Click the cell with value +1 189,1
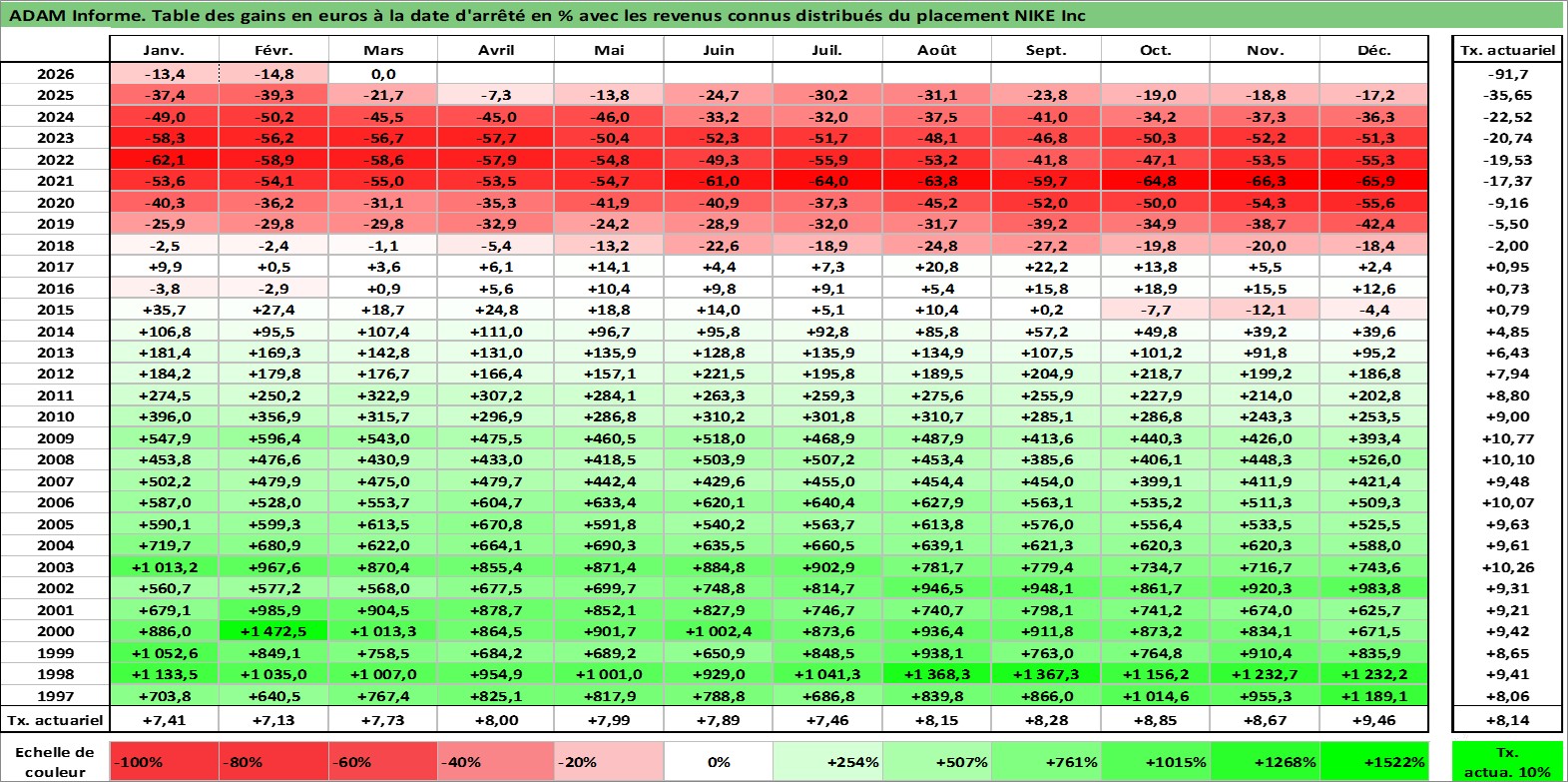This screenshot has height=782, width=1568. point(1374,696)
